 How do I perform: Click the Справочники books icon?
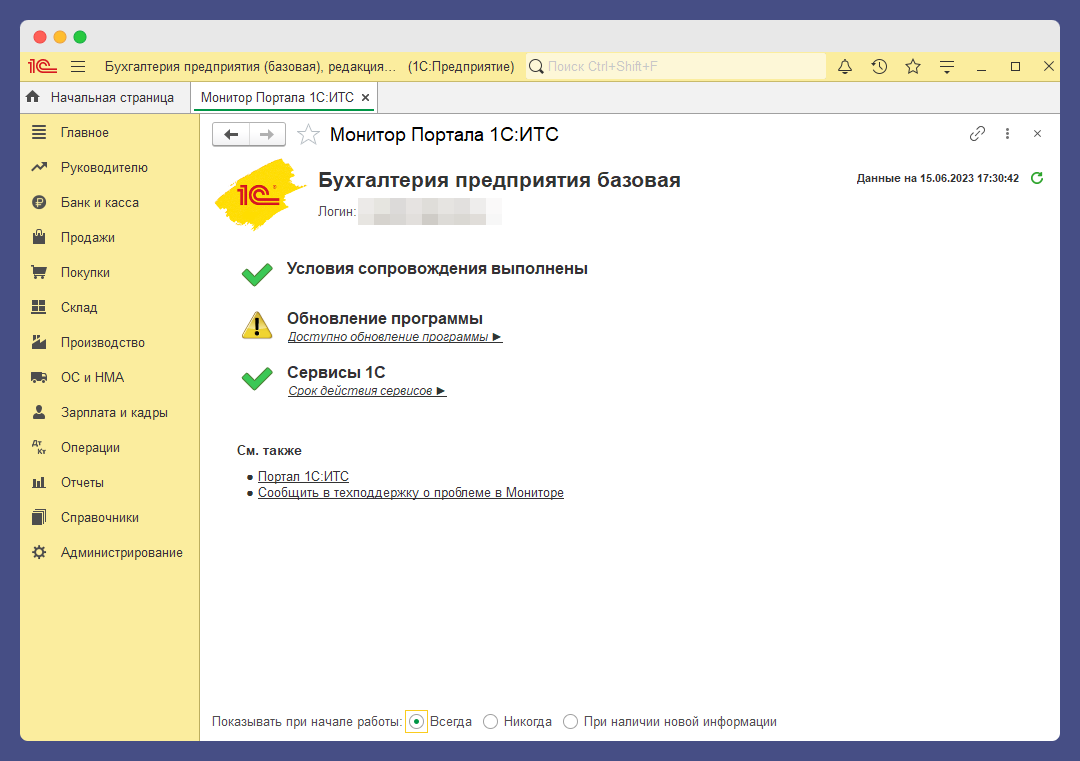click(39, 517)
